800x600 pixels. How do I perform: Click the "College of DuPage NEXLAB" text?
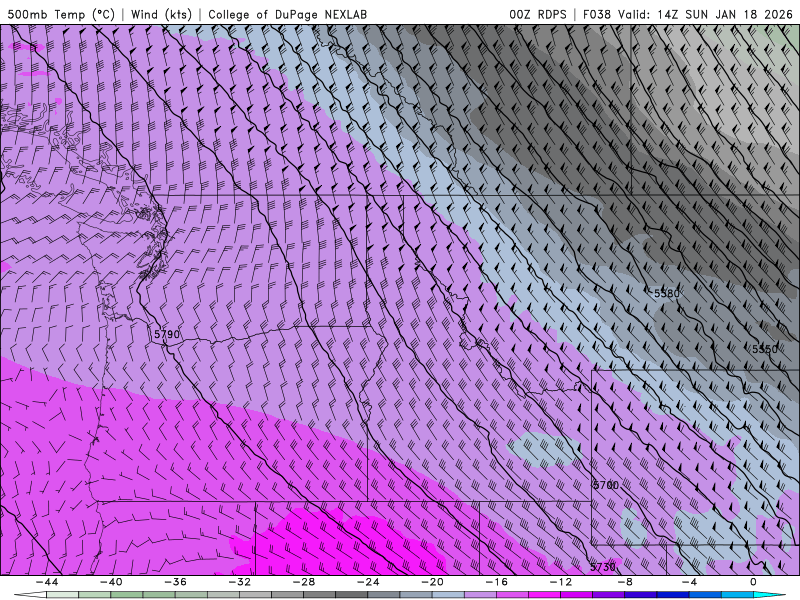click(x=287, y=14)
